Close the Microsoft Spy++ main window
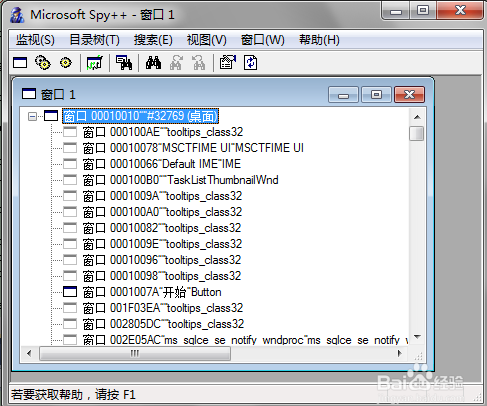This screenshot has width=487, height=406. coord(460,11)
